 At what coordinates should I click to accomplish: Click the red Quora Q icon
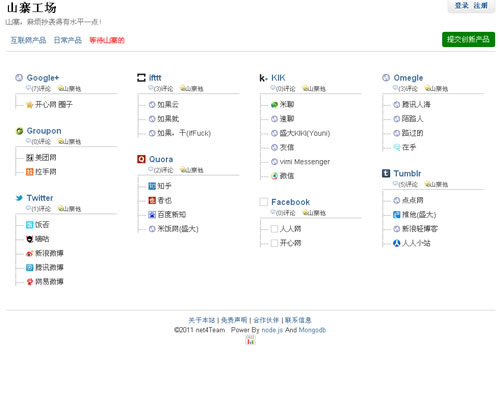point(141,159)
